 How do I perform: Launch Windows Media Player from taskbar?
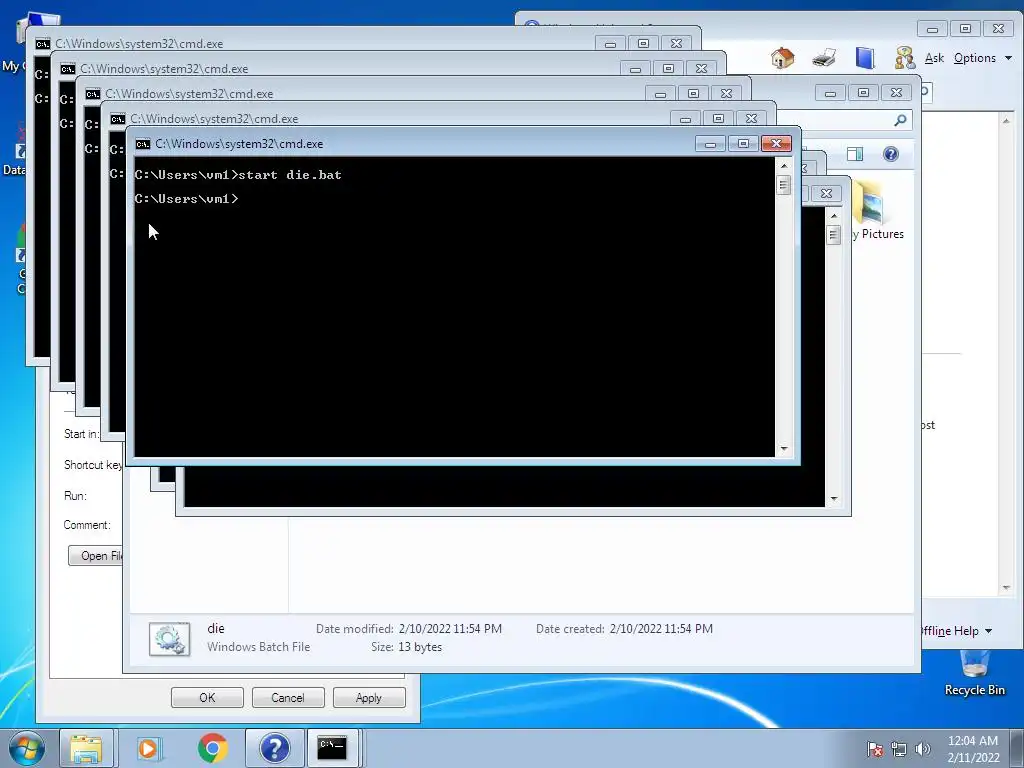coord(148,748)
